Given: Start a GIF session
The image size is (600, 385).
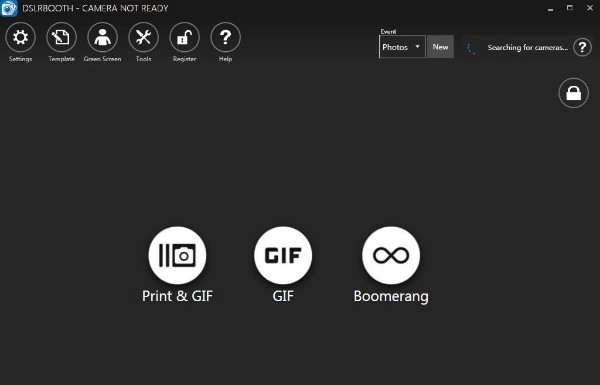Looking at the screenshot, I should 283,255.
